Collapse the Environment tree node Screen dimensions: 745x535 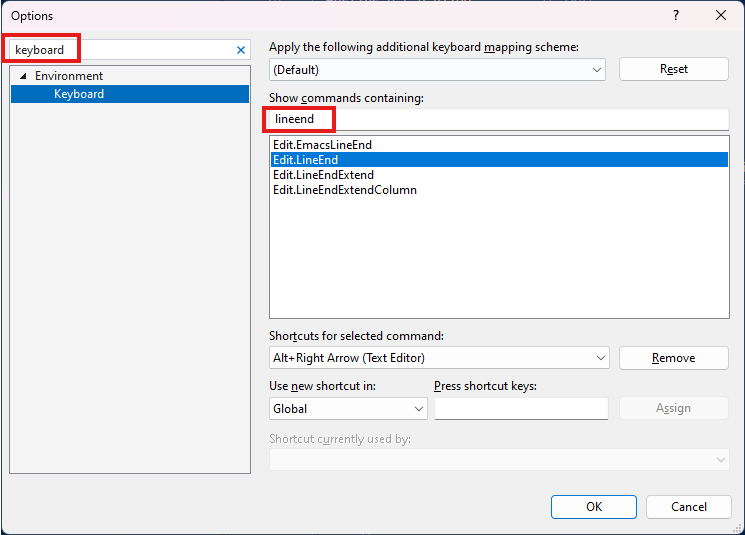tap(23, 76)
